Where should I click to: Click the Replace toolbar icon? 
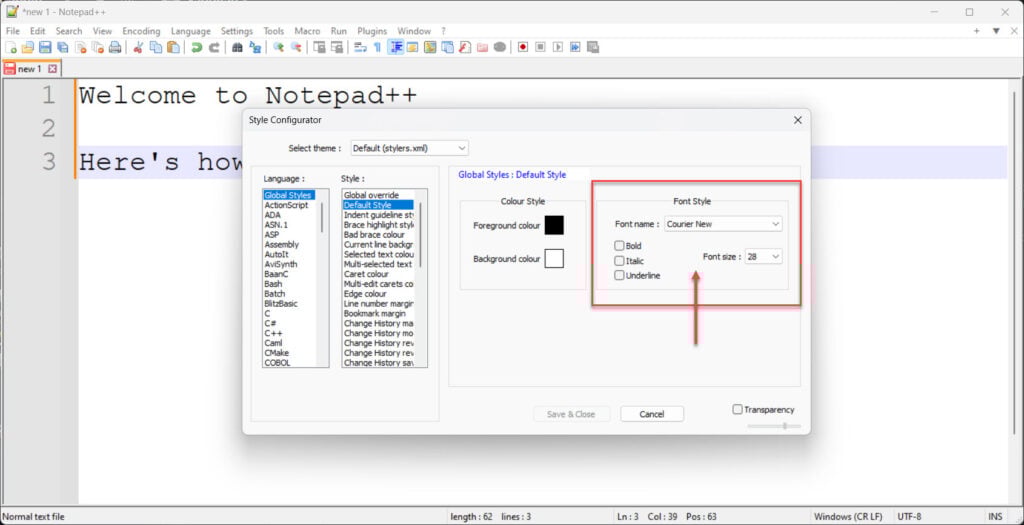[x=255, y=47]
